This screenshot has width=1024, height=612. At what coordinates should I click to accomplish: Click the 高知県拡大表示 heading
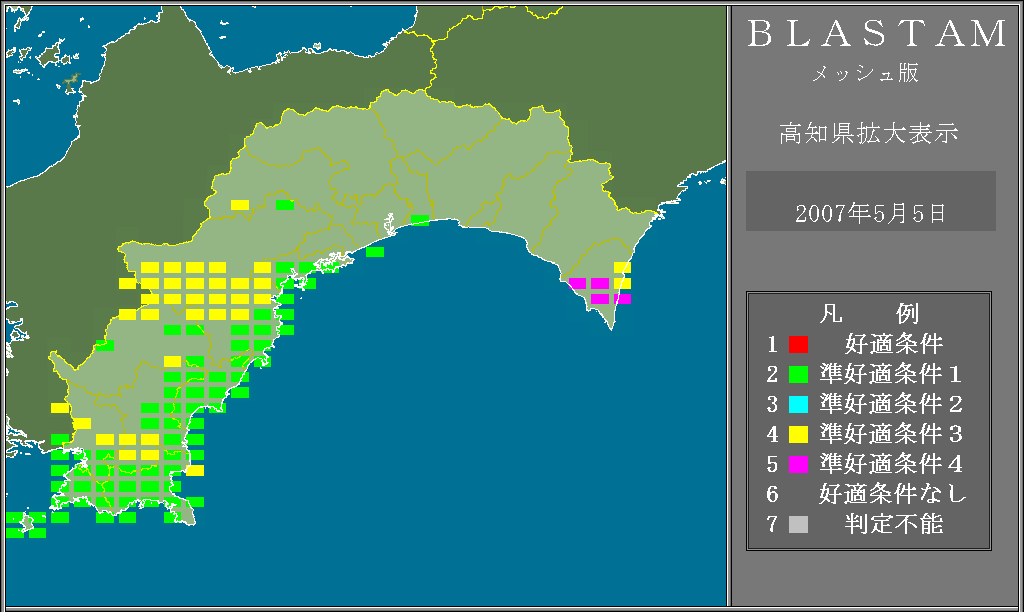(869, 133)
